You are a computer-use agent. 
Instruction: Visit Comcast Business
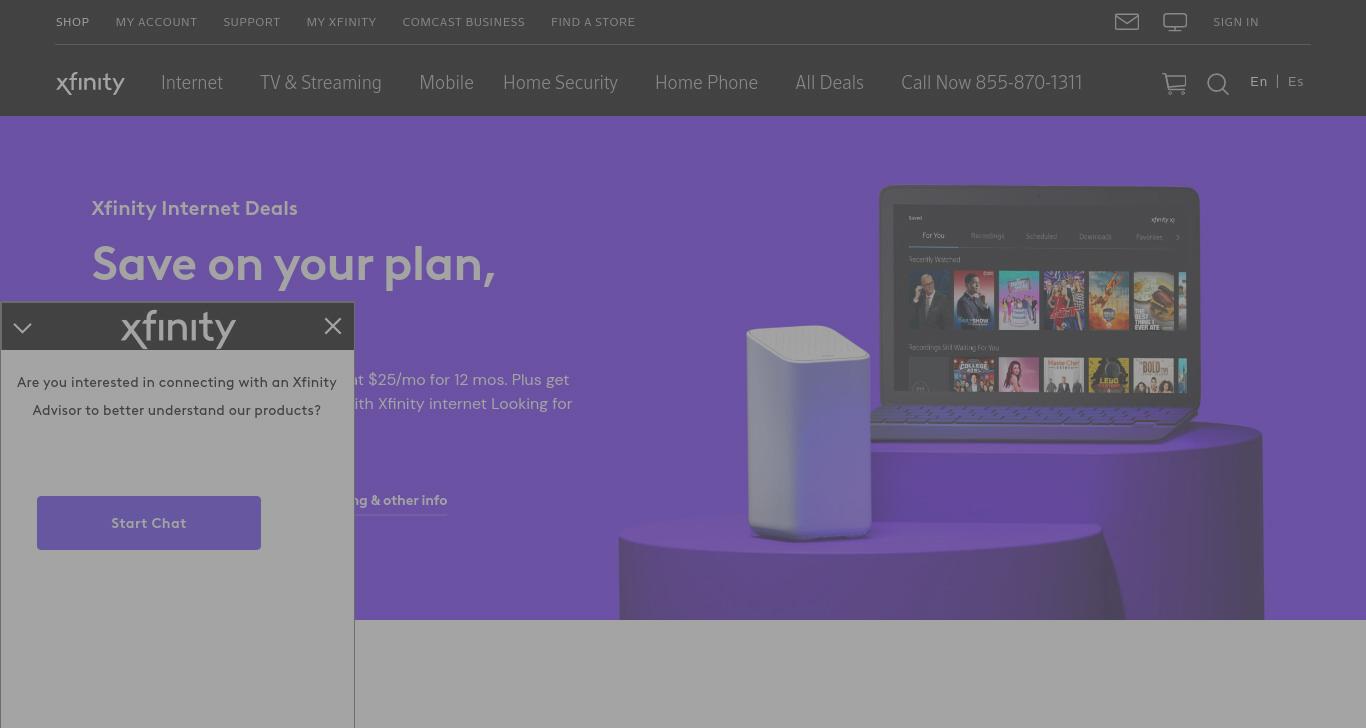pos(463,22)
